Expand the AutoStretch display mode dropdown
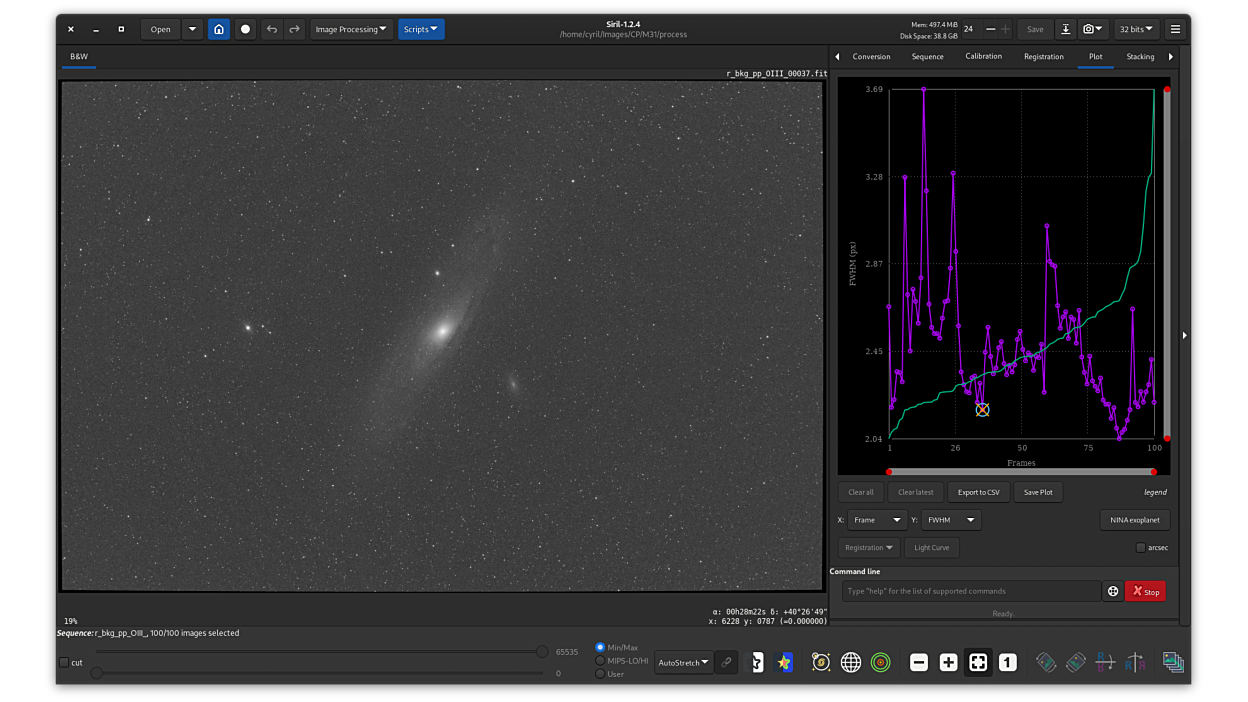 [684, 662]
